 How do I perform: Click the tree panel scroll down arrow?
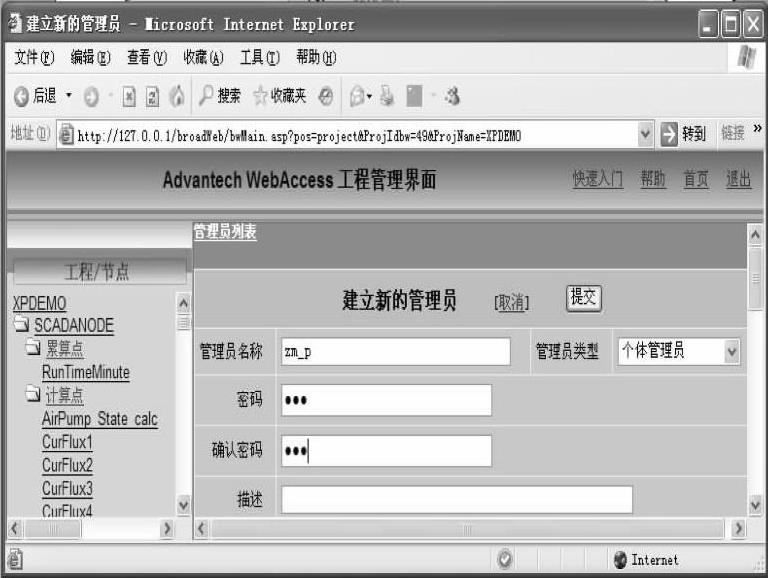click(183, 505)
